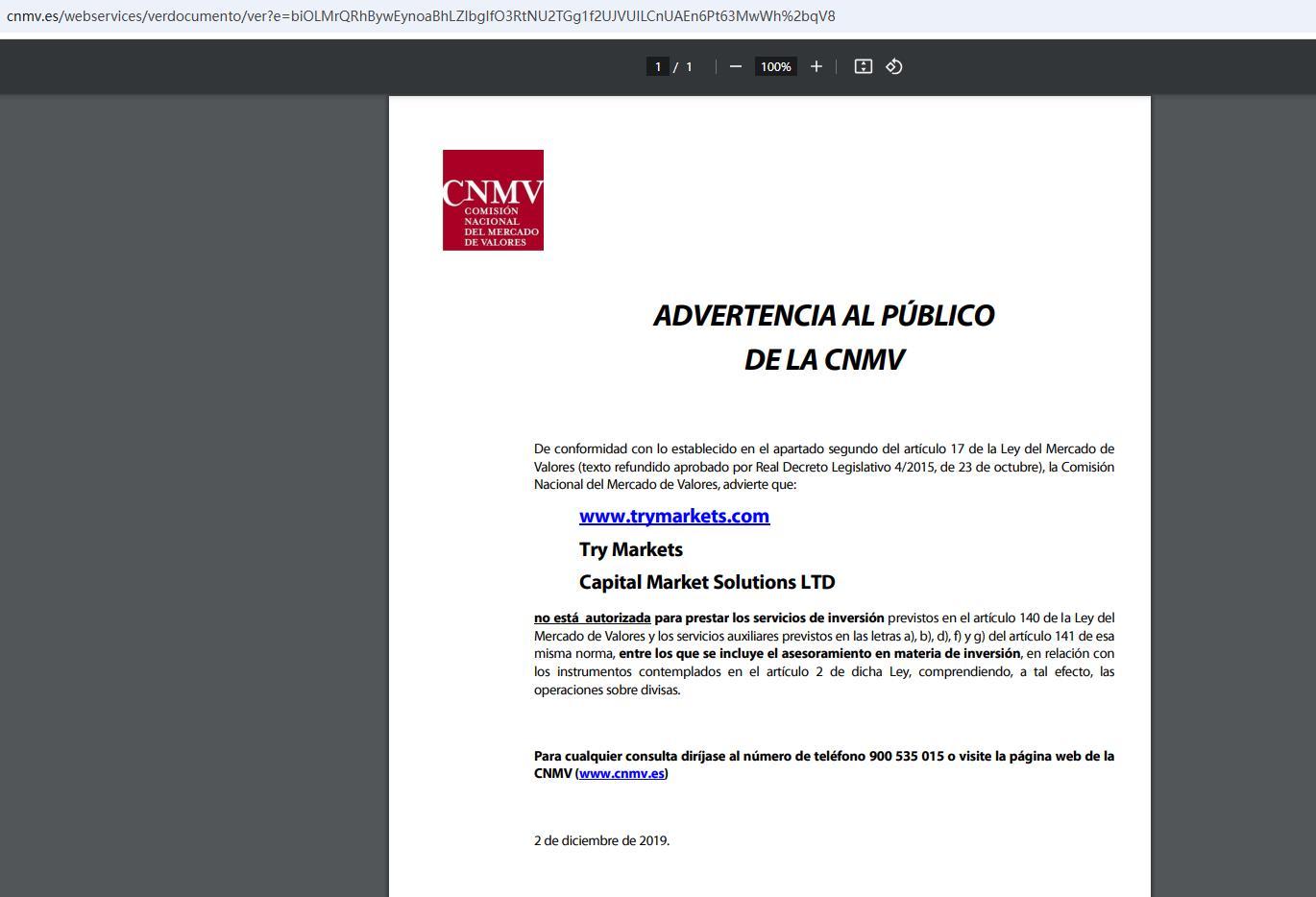This screenshot has height=897, width=1316.
Task: Click the grey area left of page
Action: click(x=192, y=480)
